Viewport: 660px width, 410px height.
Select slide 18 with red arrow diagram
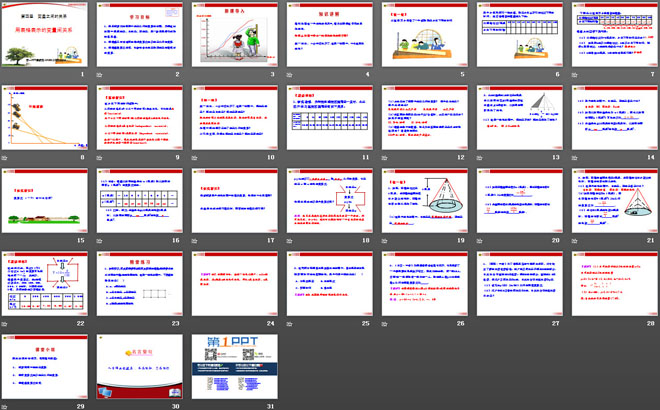pos(330,201)
